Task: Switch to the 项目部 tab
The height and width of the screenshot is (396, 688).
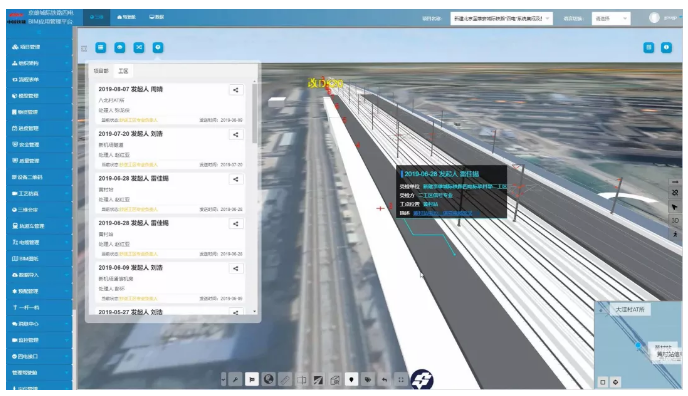Action: [x=101, y=71]
